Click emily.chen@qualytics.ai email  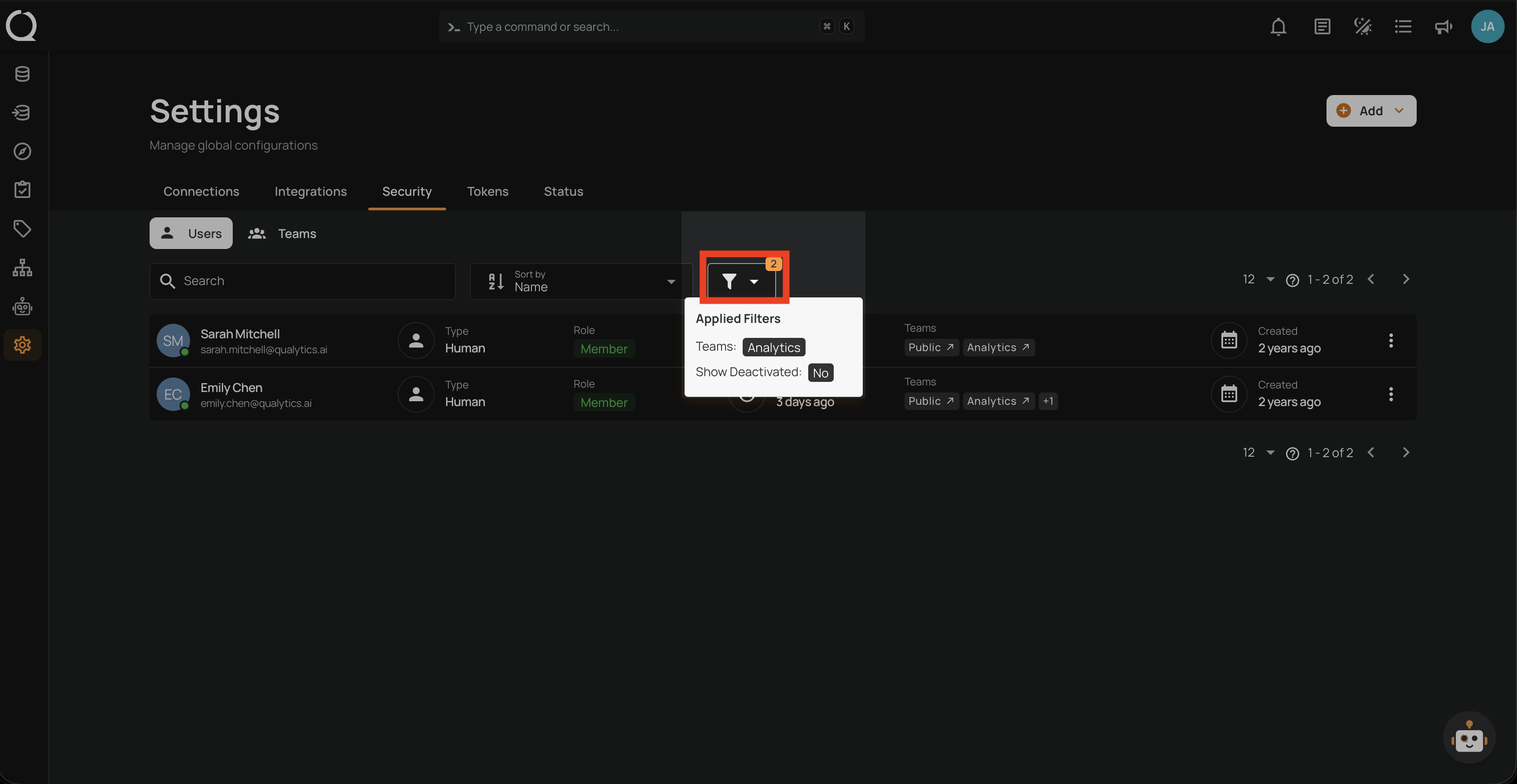pos(256,403)
